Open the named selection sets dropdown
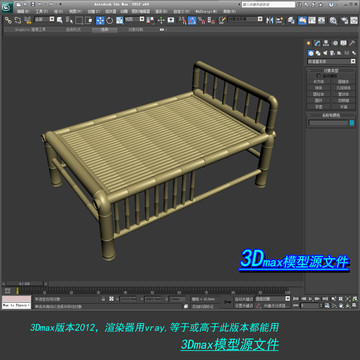The image size is (360, 360). 245,19
